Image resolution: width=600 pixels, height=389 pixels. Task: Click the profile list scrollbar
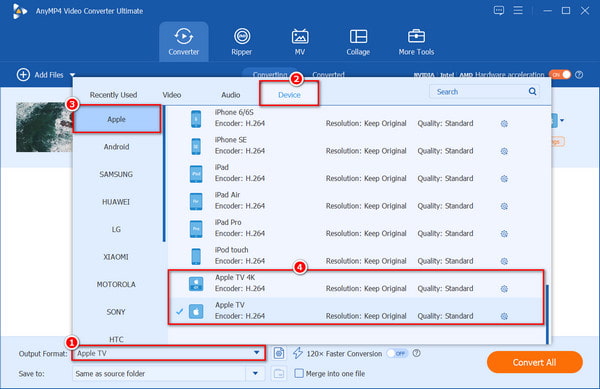[547, 314]
